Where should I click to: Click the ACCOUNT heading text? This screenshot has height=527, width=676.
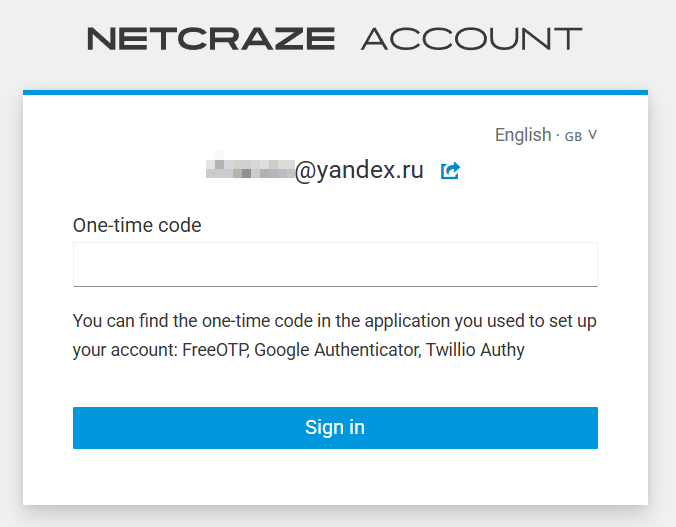(471, 39)
